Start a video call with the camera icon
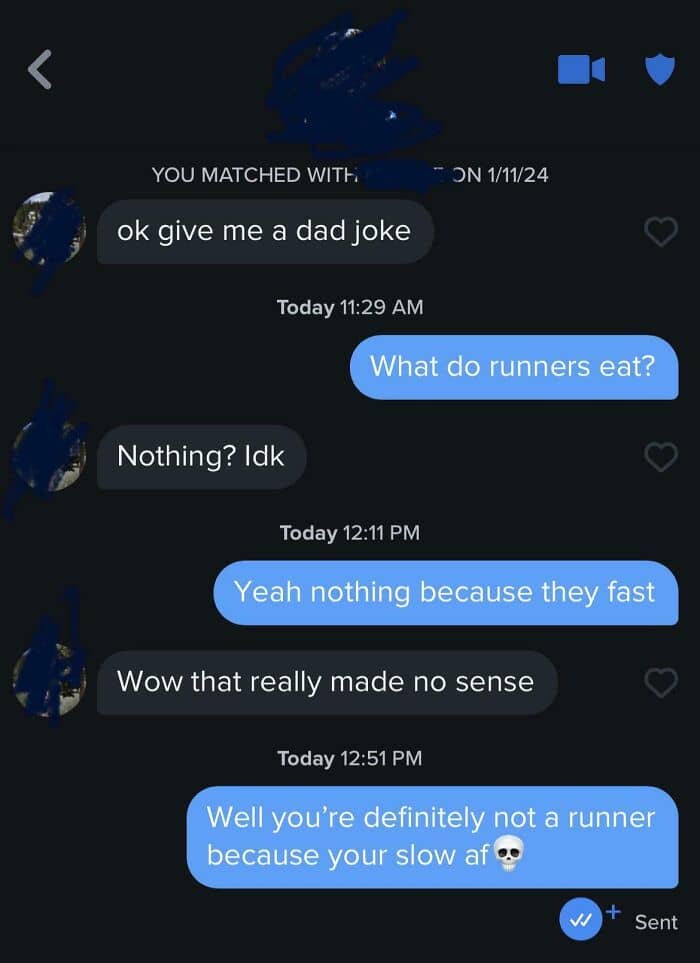 coord(581,69)
